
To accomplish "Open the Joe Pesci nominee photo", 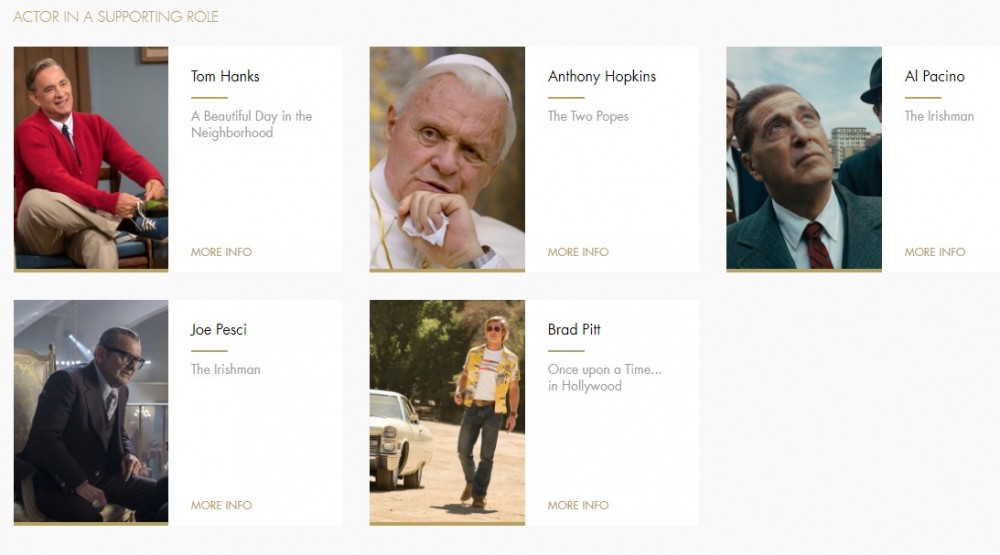I will click(91, 411).
